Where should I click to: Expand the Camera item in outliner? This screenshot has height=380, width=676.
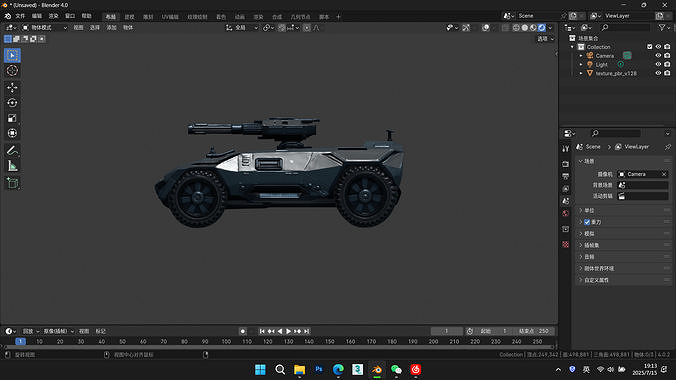point(581,56)
